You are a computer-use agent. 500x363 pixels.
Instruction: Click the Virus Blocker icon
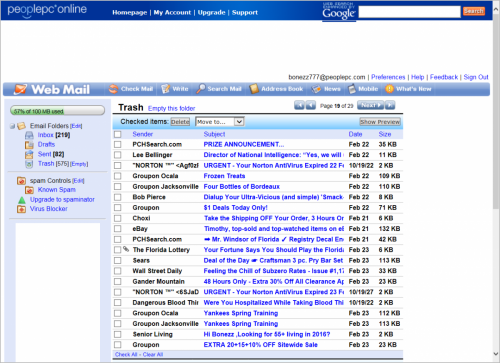coord(21,209)
